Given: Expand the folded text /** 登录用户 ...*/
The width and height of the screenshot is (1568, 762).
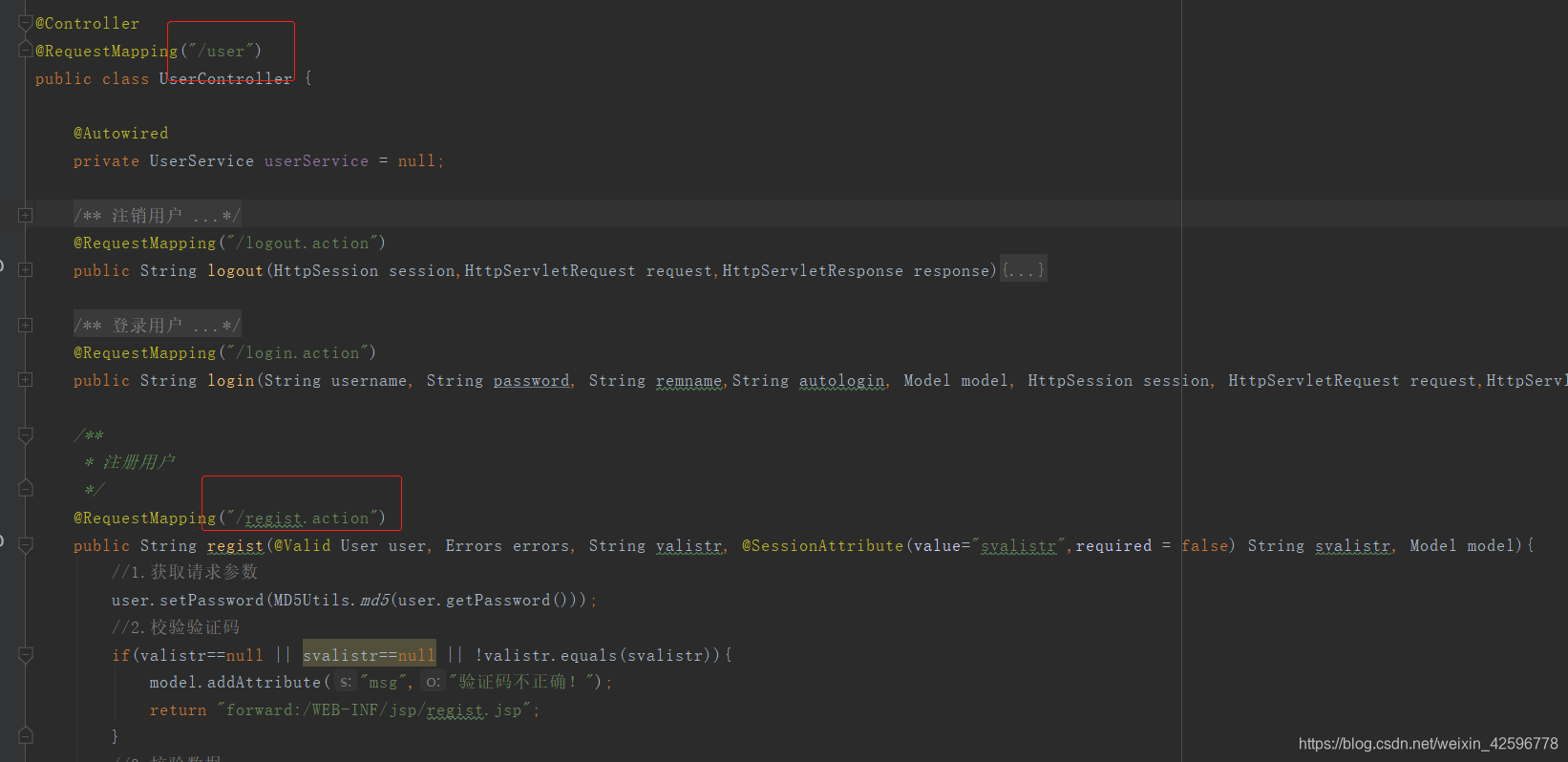Looking at the screenshot, I should (x=157, y=326).
